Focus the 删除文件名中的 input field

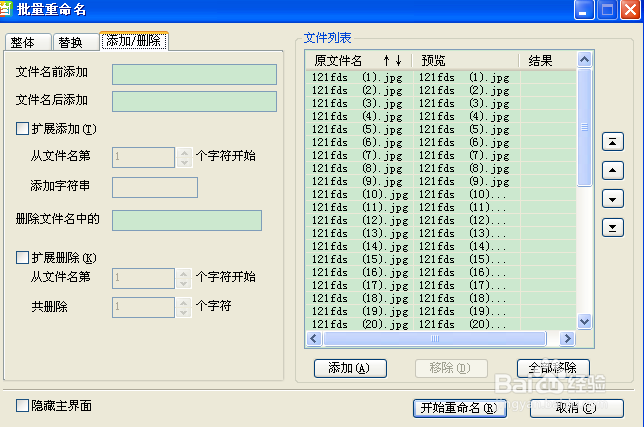click(x=187, y=220)
